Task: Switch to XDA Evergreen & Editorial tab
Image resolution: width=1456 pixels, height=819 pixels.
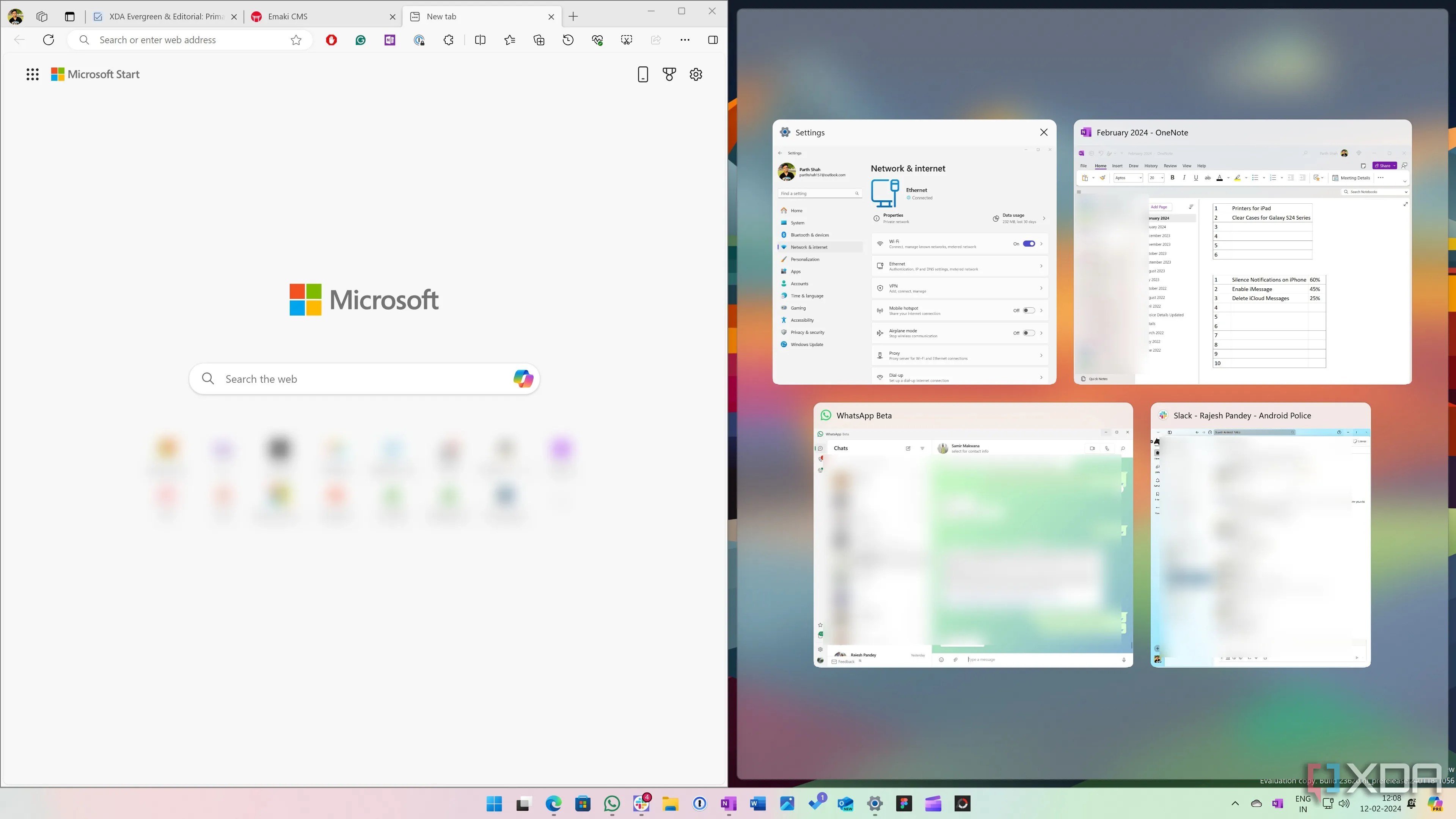Action: click(164, 16)
